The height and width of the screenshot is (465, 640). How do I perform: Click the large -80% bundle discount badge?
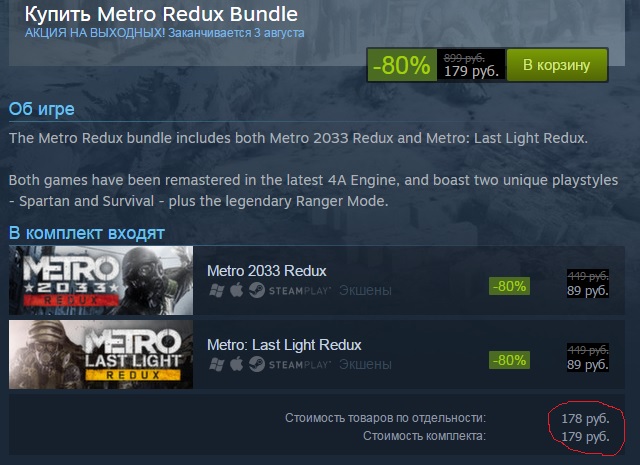click(x=402, y=65)
